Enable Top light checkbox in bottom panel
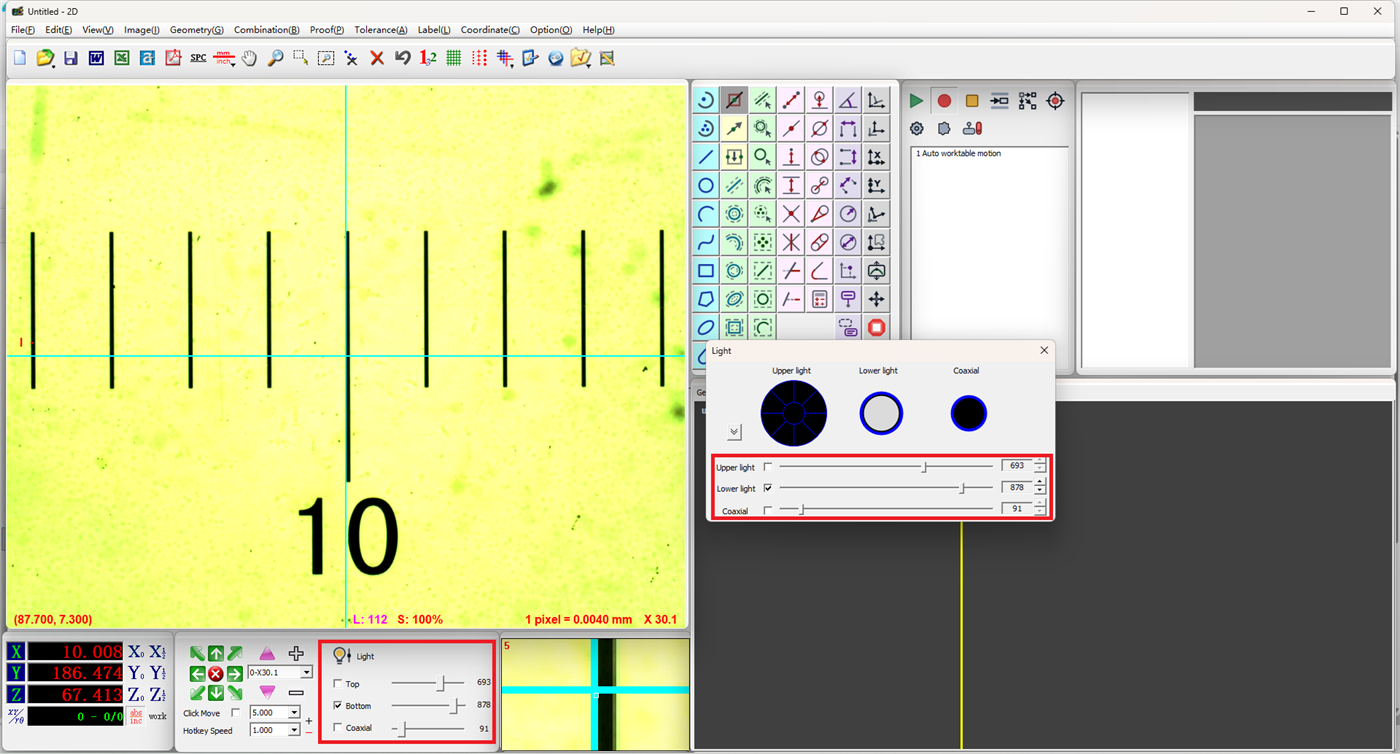Image resolution: width=1400 pixels, height=754 pixels. click(x=337, y=684)
